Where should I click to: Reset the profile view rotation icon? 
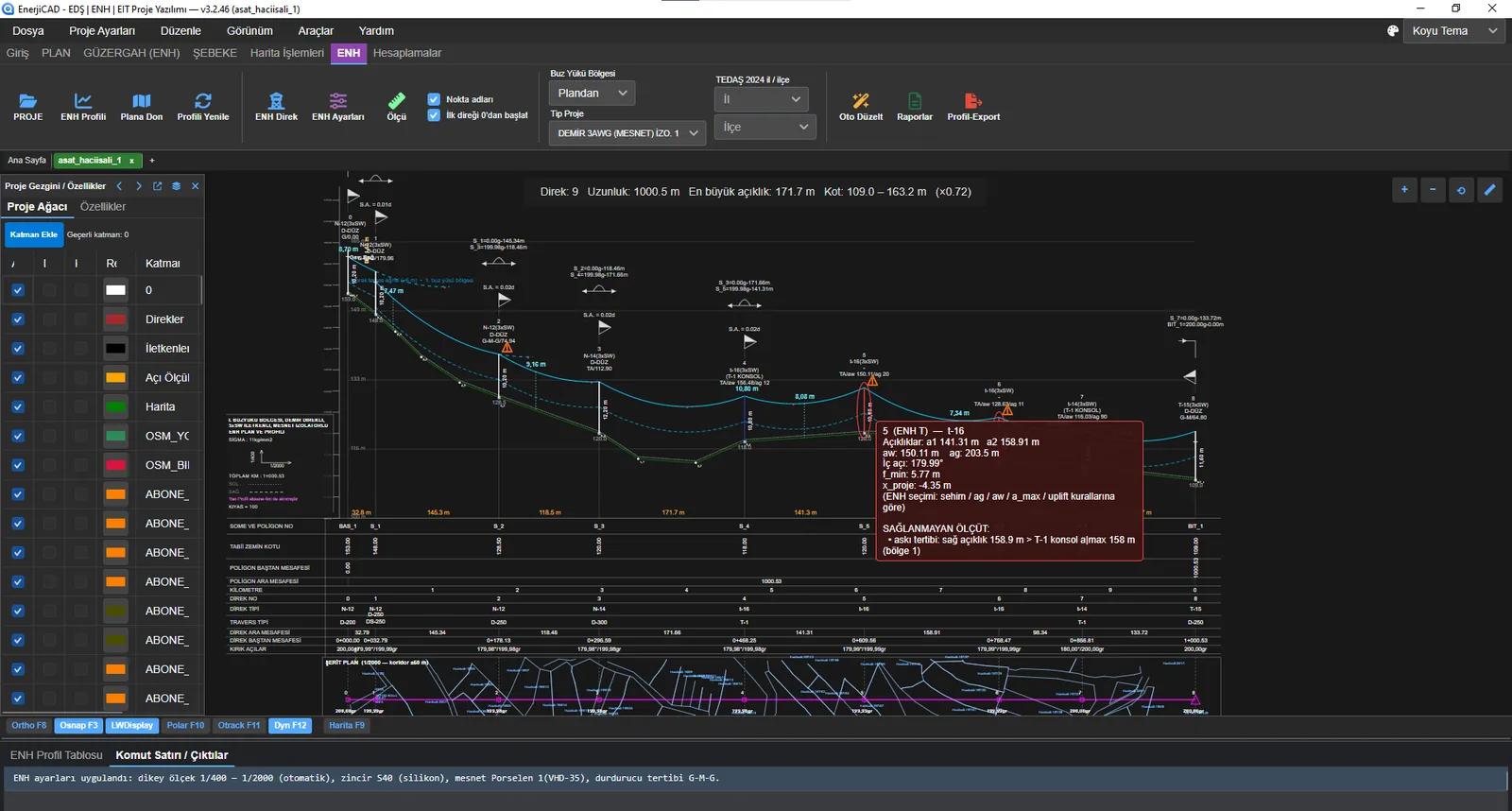pos(1461,190)
